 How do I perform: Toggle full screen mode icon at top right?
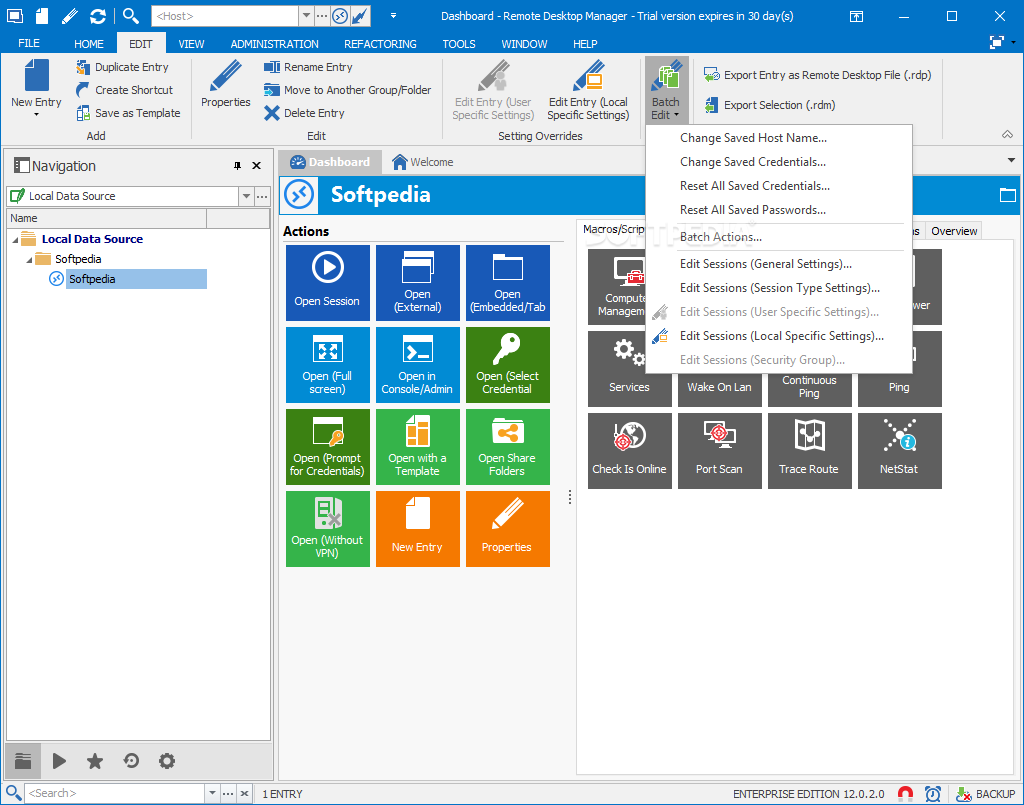[x=997, y=42]
